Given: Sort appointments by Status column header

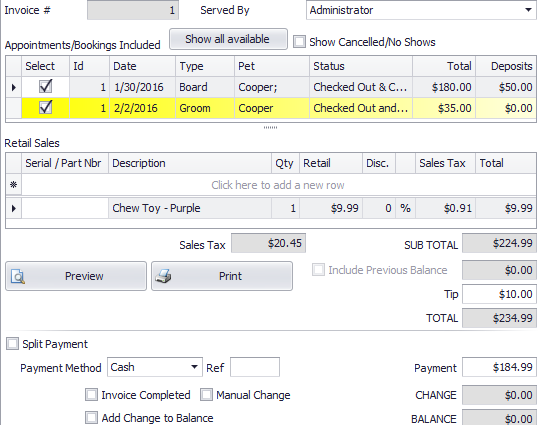Looking at the screenshot, I should (x=361, y=66).
